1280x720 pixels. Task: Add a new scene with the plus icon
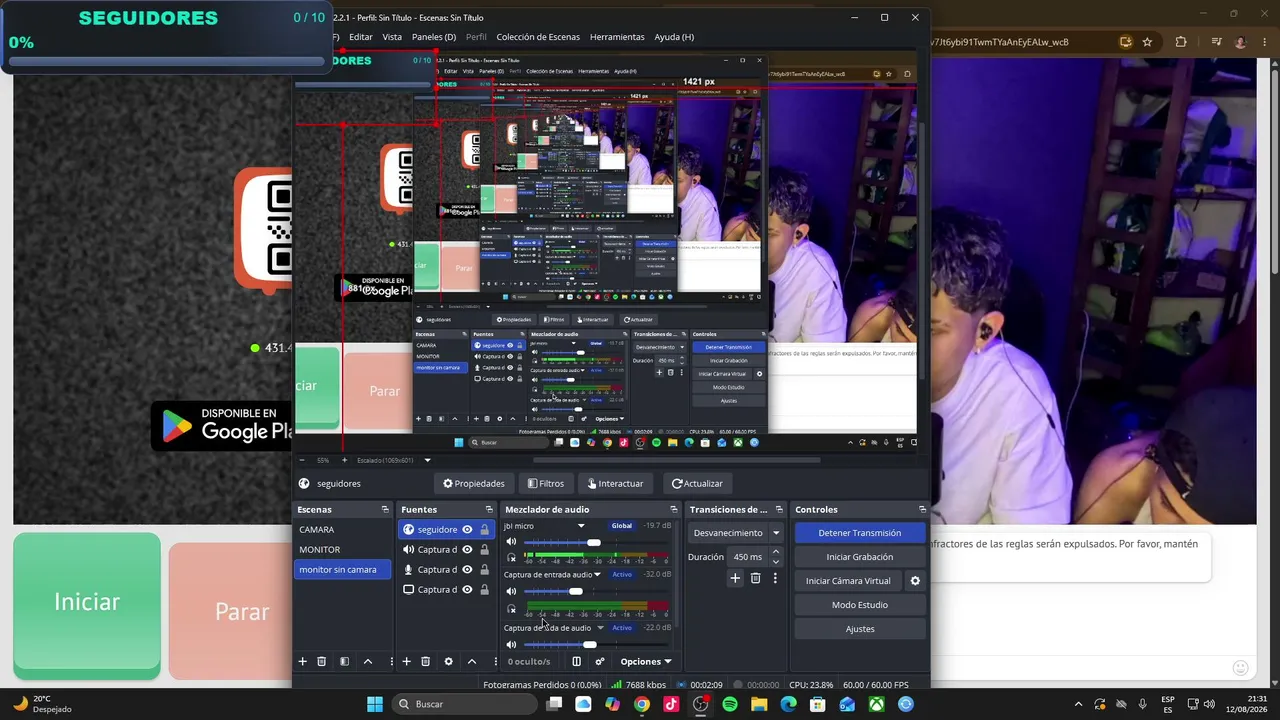[302, 661]
